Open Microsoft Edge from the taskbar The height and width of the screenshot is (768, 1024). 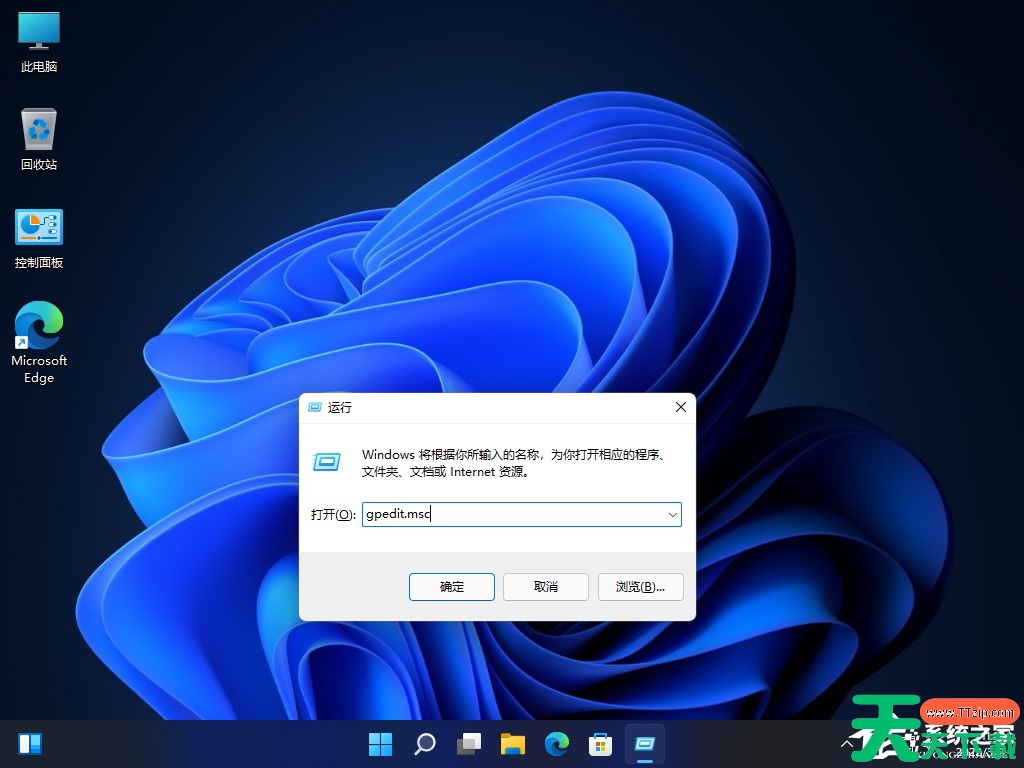point(557,743)
